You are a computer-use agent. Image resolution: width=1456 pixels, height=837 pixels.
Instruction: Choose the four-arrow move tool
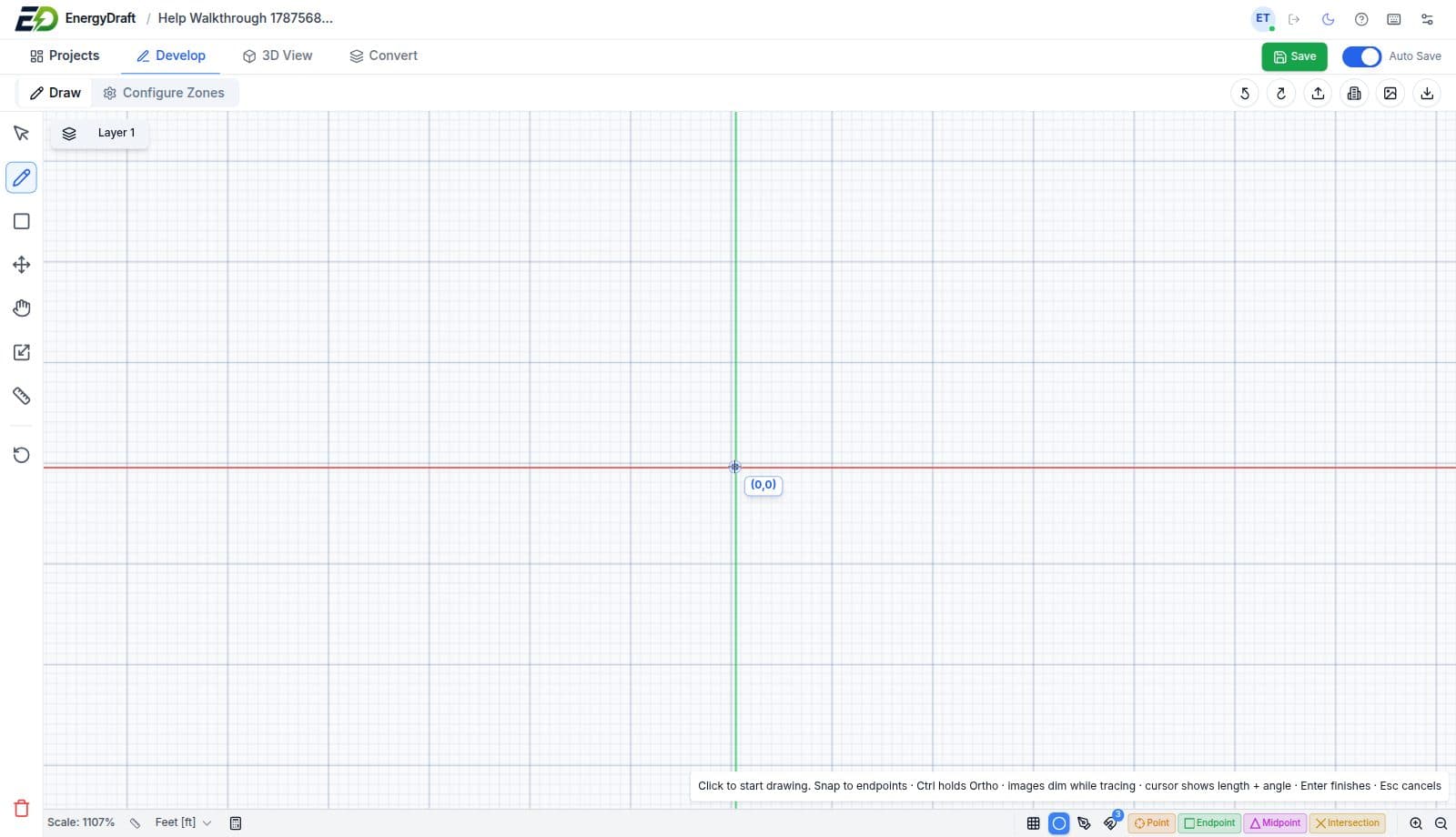tap(22, 265)
